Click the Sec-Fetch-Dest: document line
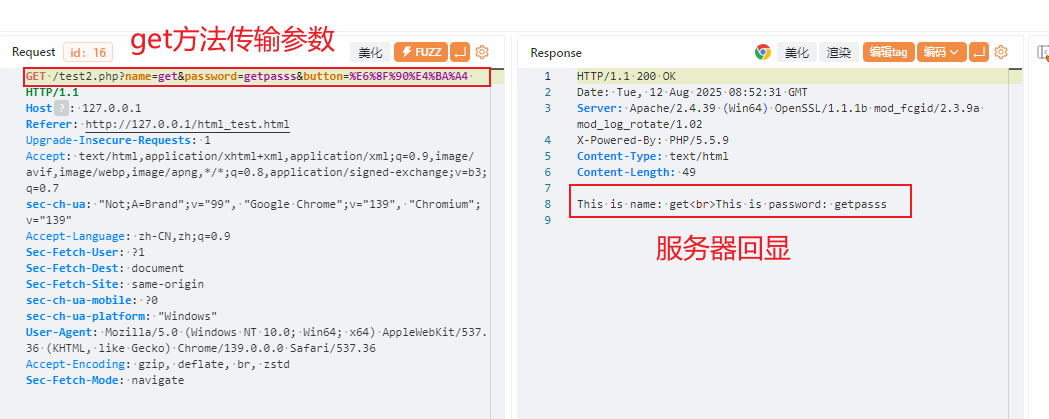Image resolution: width=1049 pixels, height=419 pixels. 105,268
